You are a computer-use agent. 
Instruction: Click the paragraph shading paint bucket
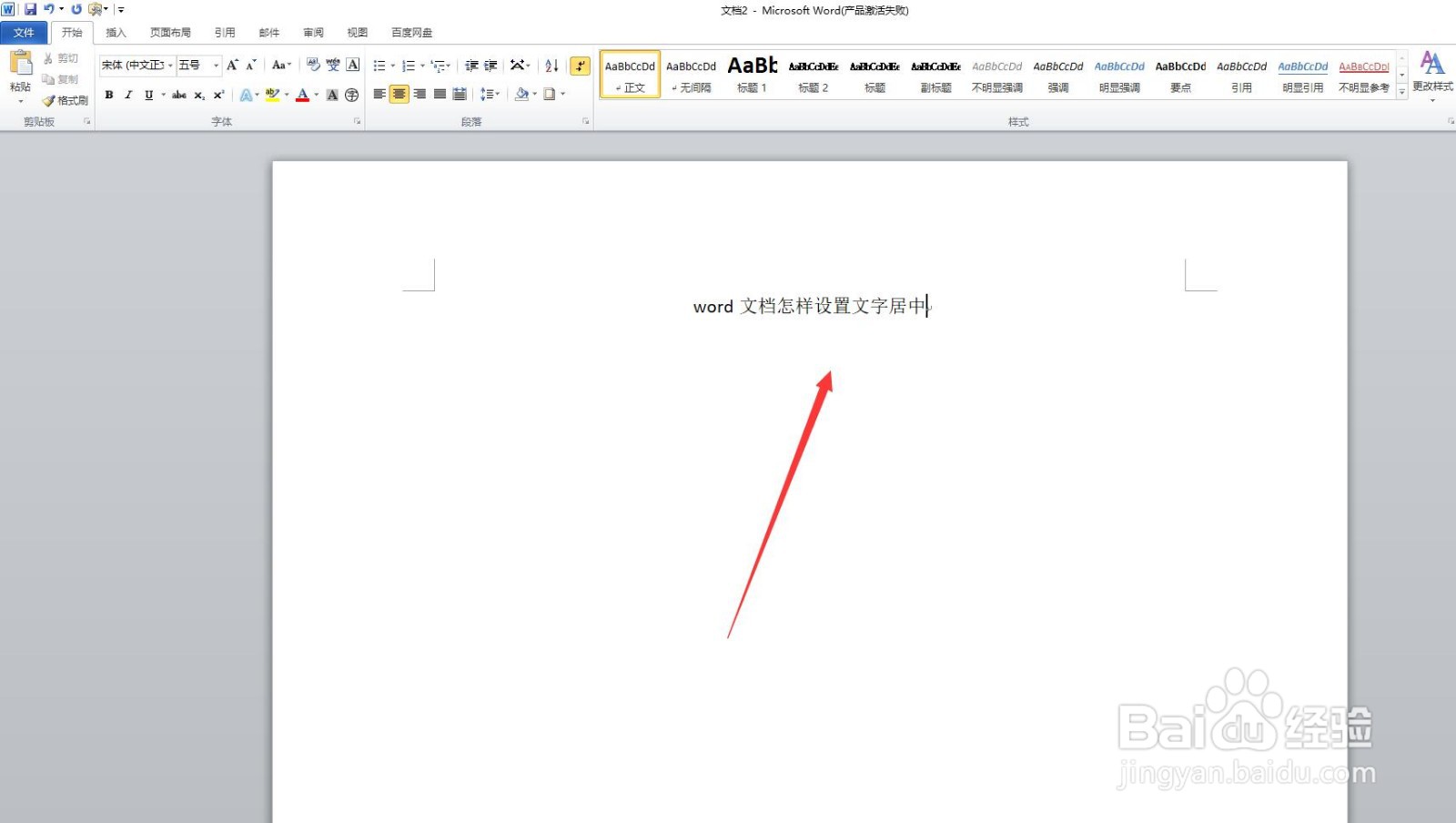521,94
